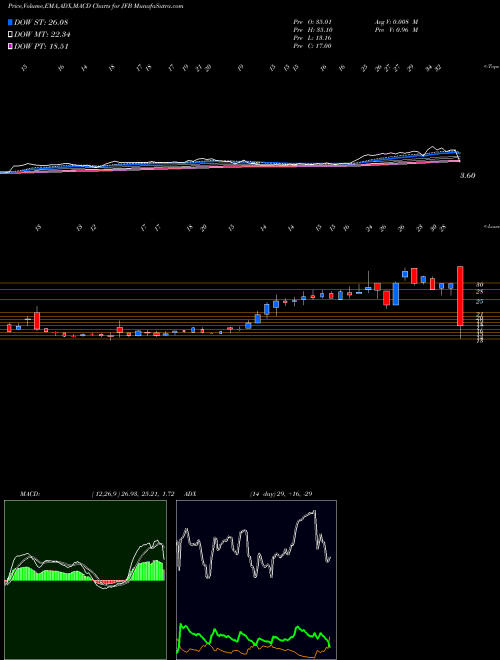500x660 pixels.
Task: Click the tall blue candlestick near price 25-30
Action: coord(396,294)
